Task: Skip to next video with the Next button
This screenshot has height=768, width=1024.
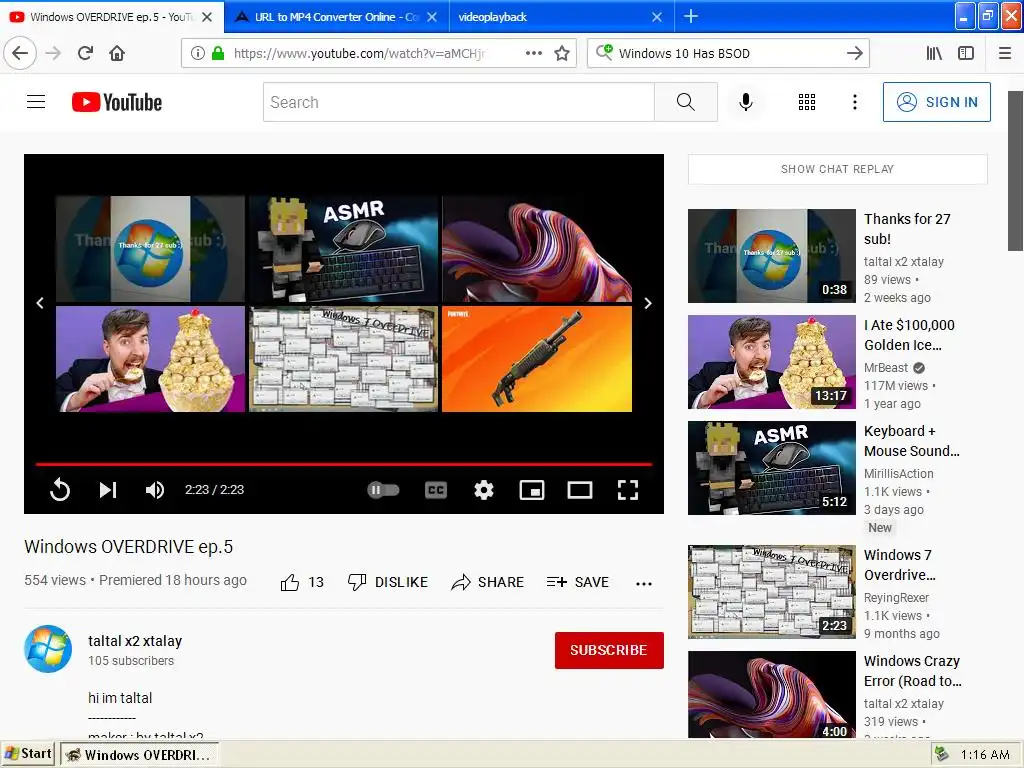Action: (x=108, y=489)
